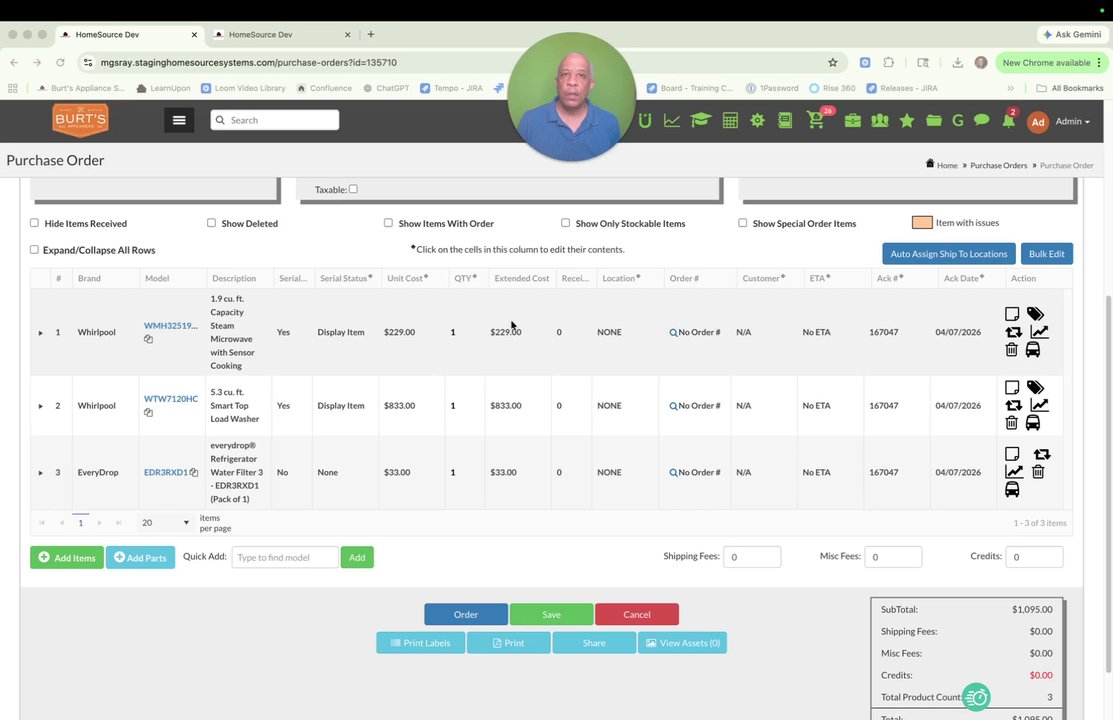The height and width of the screenshot is (720, 1113).
Task: Click the blue Order button
Action: coord(466,614)
